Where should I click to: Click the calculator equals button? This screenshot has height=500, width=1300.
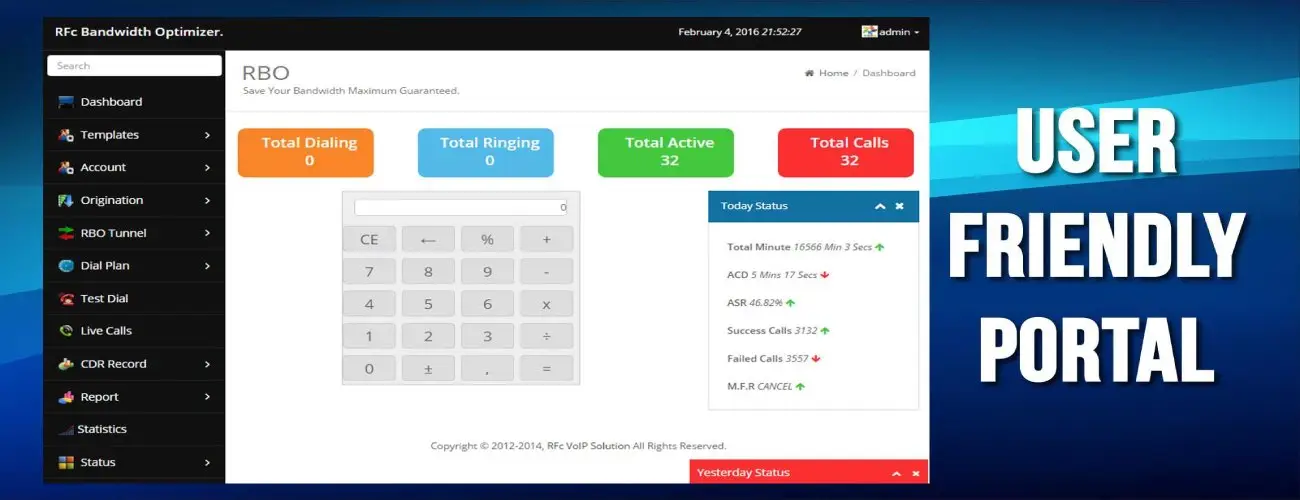point(547,368)
